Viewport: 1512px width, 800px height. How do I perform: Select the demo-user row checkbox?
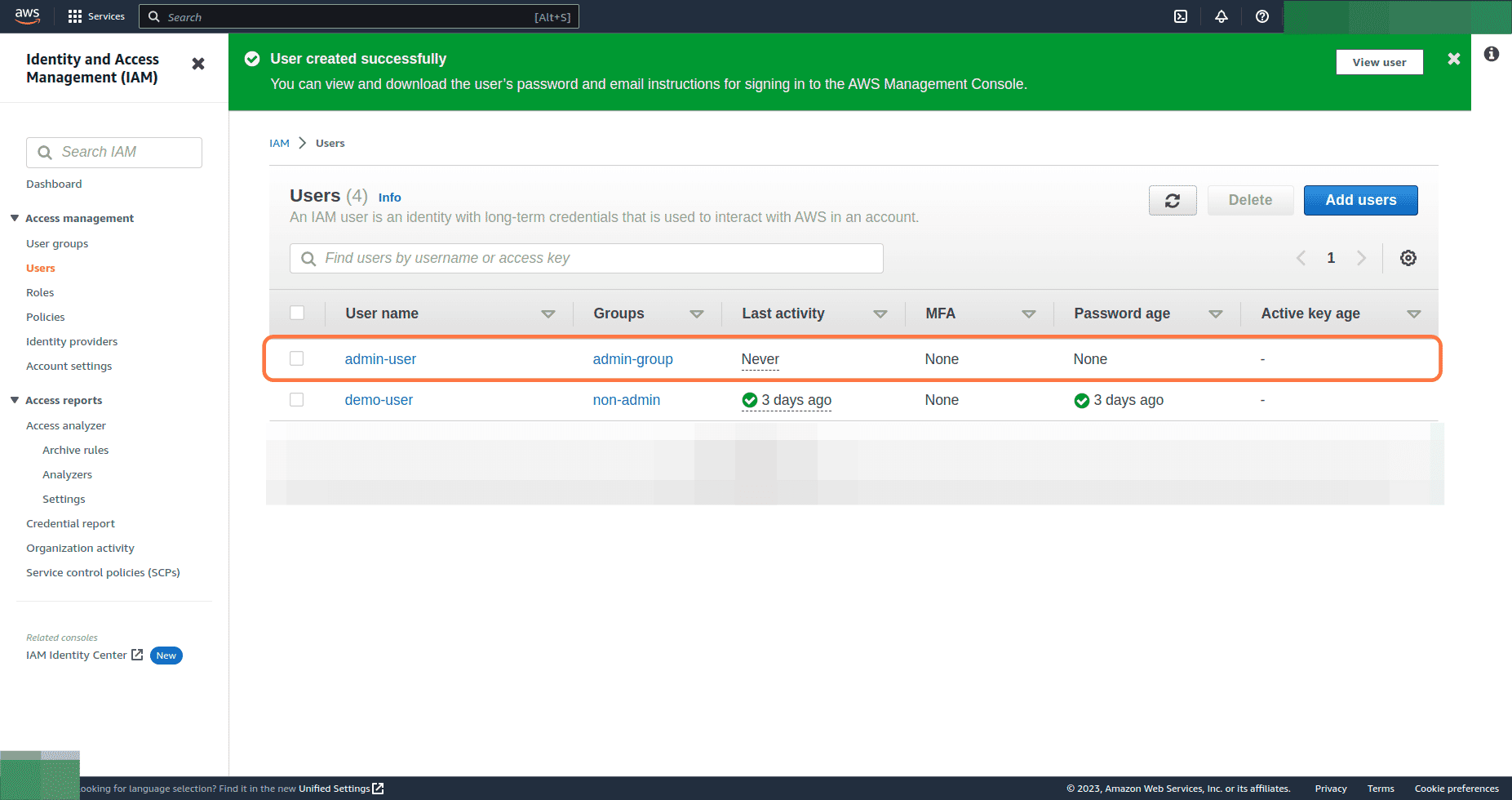click(297, 399)
